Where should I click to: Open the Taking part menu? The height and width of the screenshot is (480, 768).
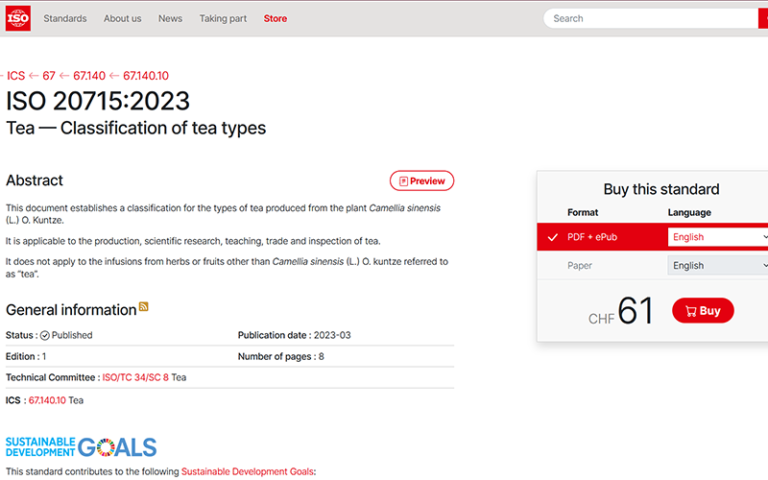(223, 19)
